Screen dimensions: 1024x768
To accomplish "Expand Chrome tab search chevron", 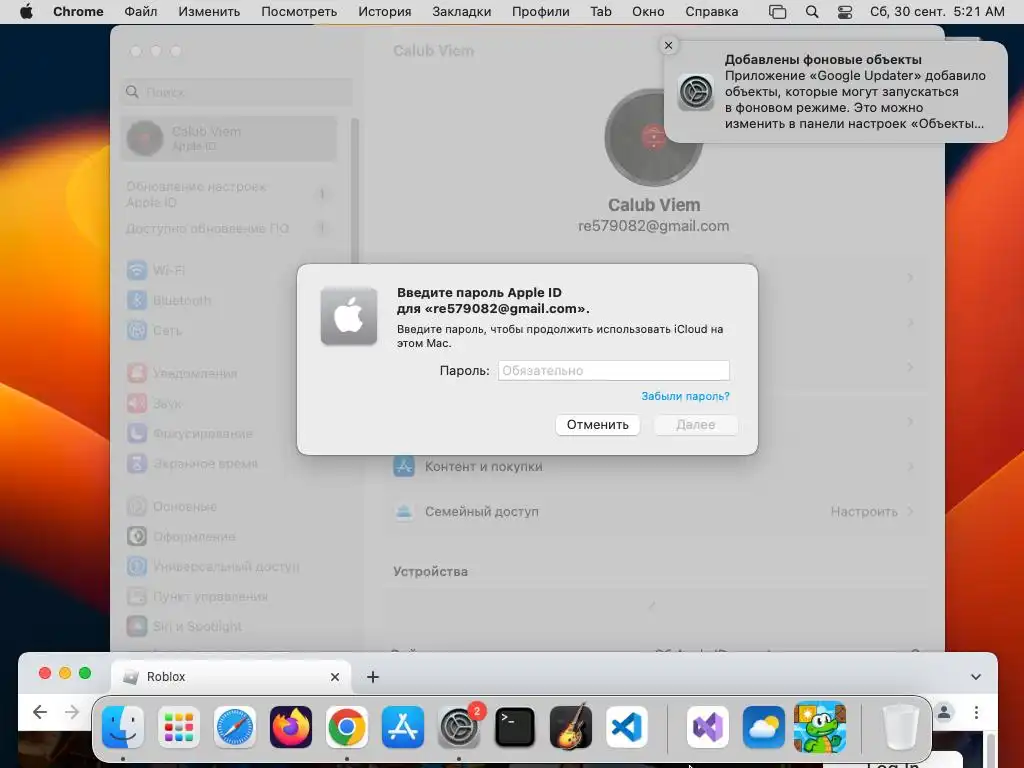I will click(976, 677).
